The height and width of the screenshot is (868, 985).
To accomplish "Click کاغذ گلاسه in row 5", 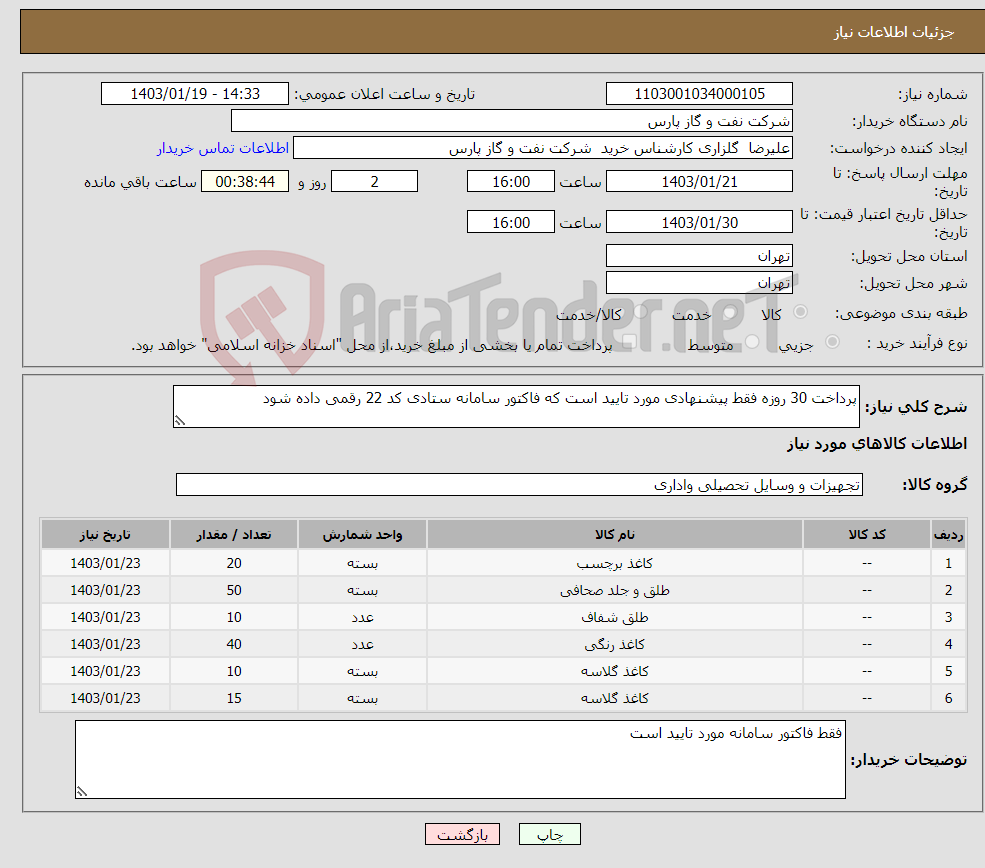I will [x=615, y=671].
